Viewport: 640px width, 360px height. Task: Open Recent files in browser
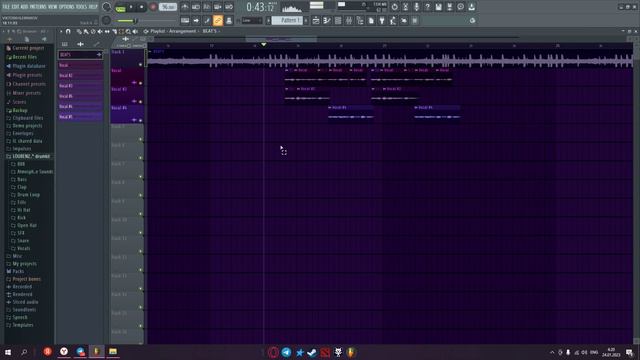pyautogui.click(x=22, y=57)
